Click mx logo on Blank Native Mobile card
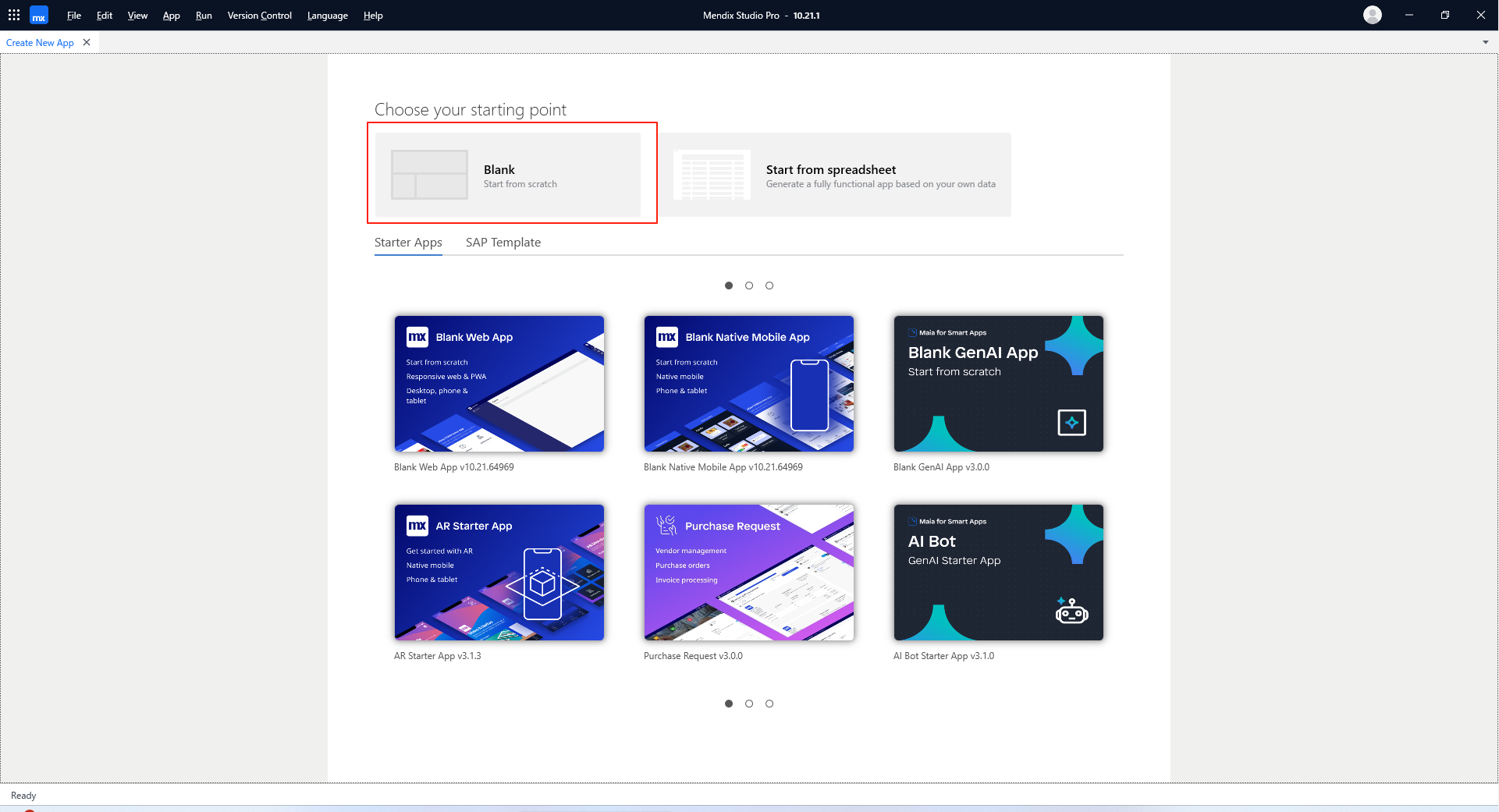Screen dimensions: 1499x812 click(x=667, y=337)
